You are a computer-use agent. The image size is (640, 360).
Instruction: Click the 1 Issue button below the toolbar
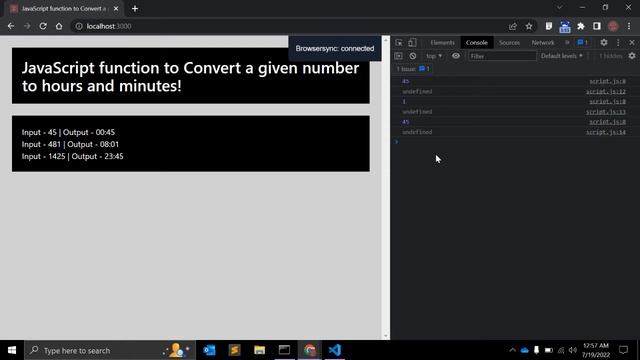(413, 69)
